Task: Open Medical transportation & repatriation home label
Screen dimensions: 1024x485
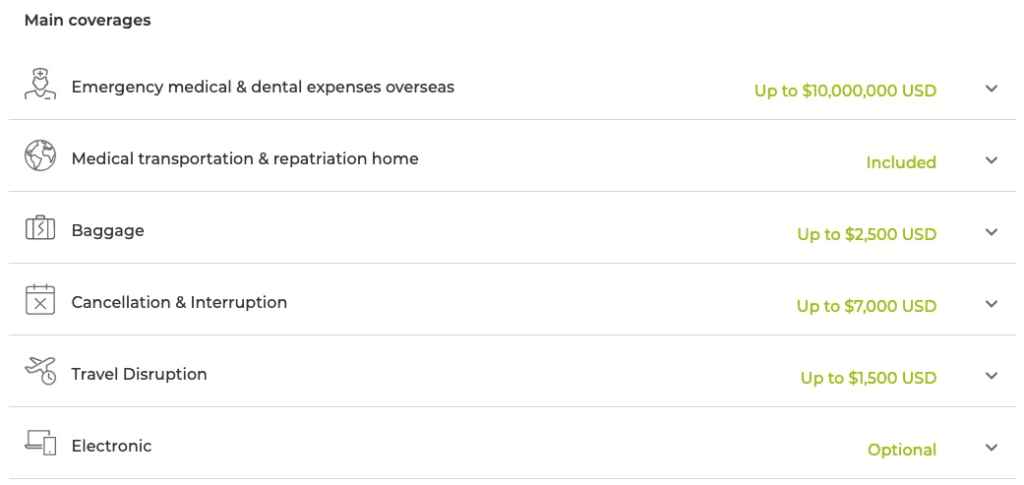Action: coord(245,159)
